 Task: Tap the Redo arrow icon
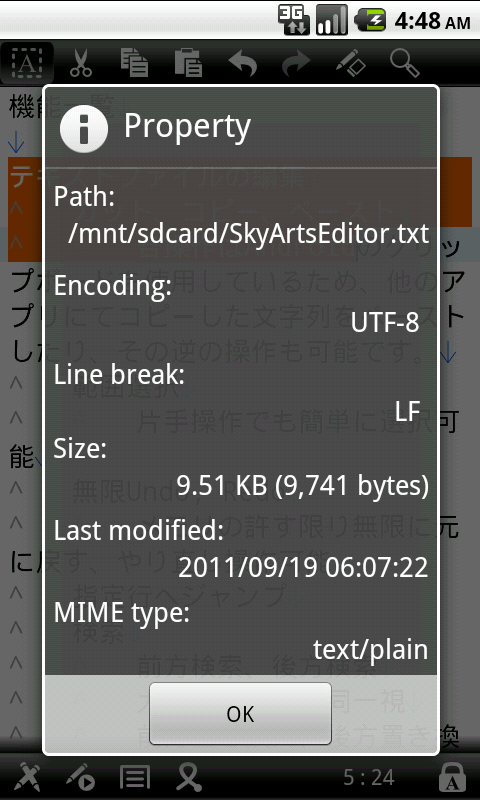pyautogui.click(x=296, y=63)
